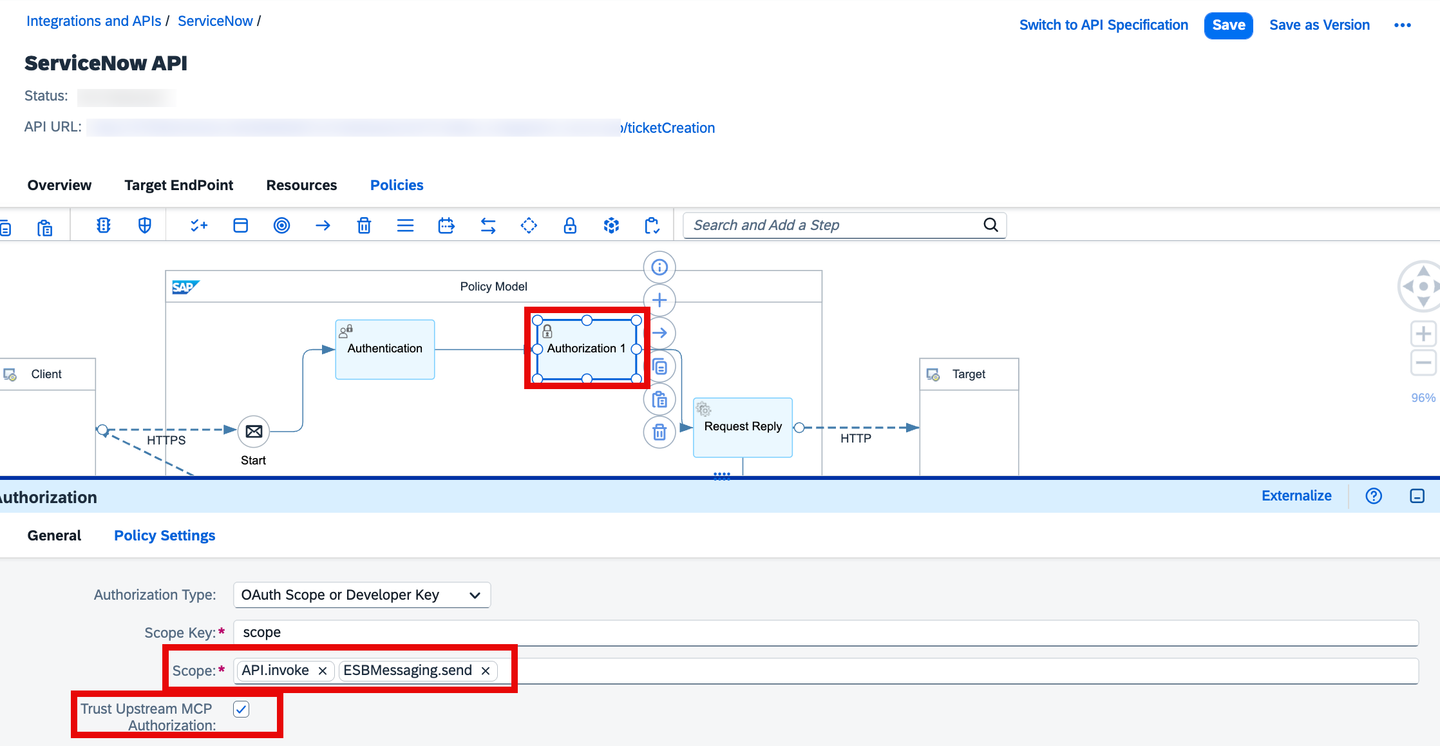Image resolution: width=1440 pixels, height=746 pixels.
Task: Click the zoom in plus button
Action: 1423,333
